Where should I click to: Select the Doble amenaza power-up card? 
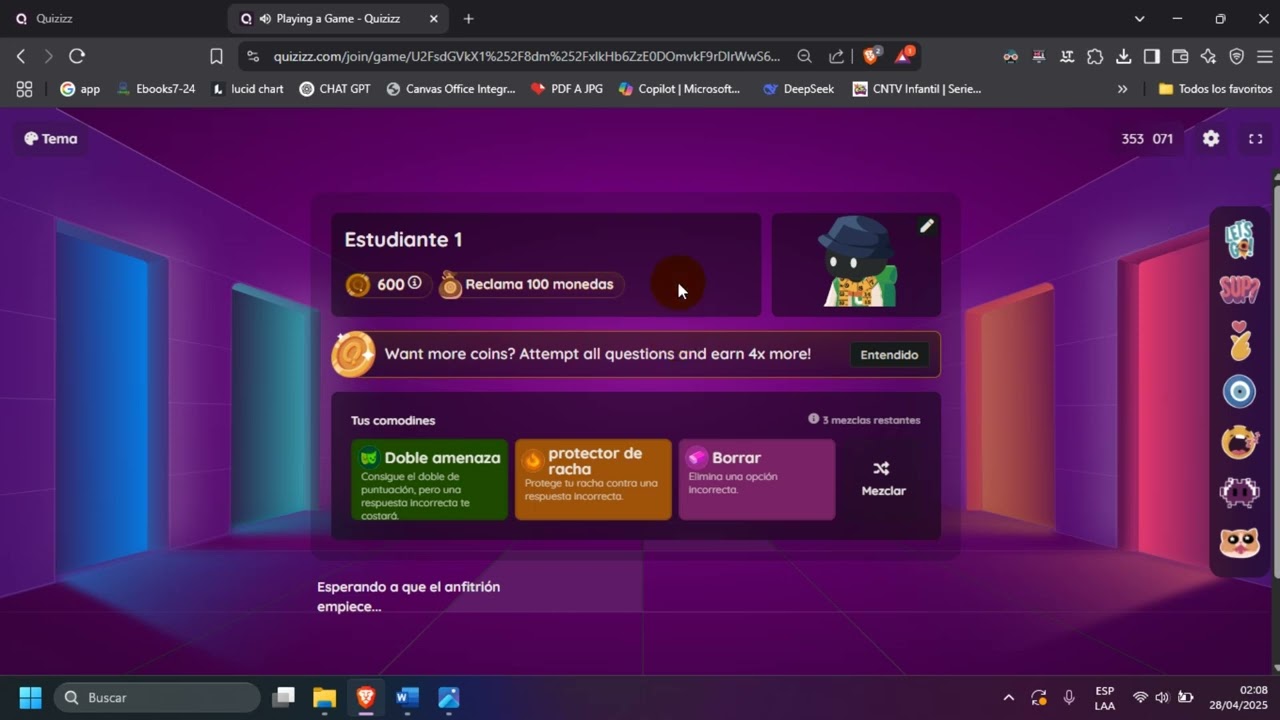click(429, 479)
